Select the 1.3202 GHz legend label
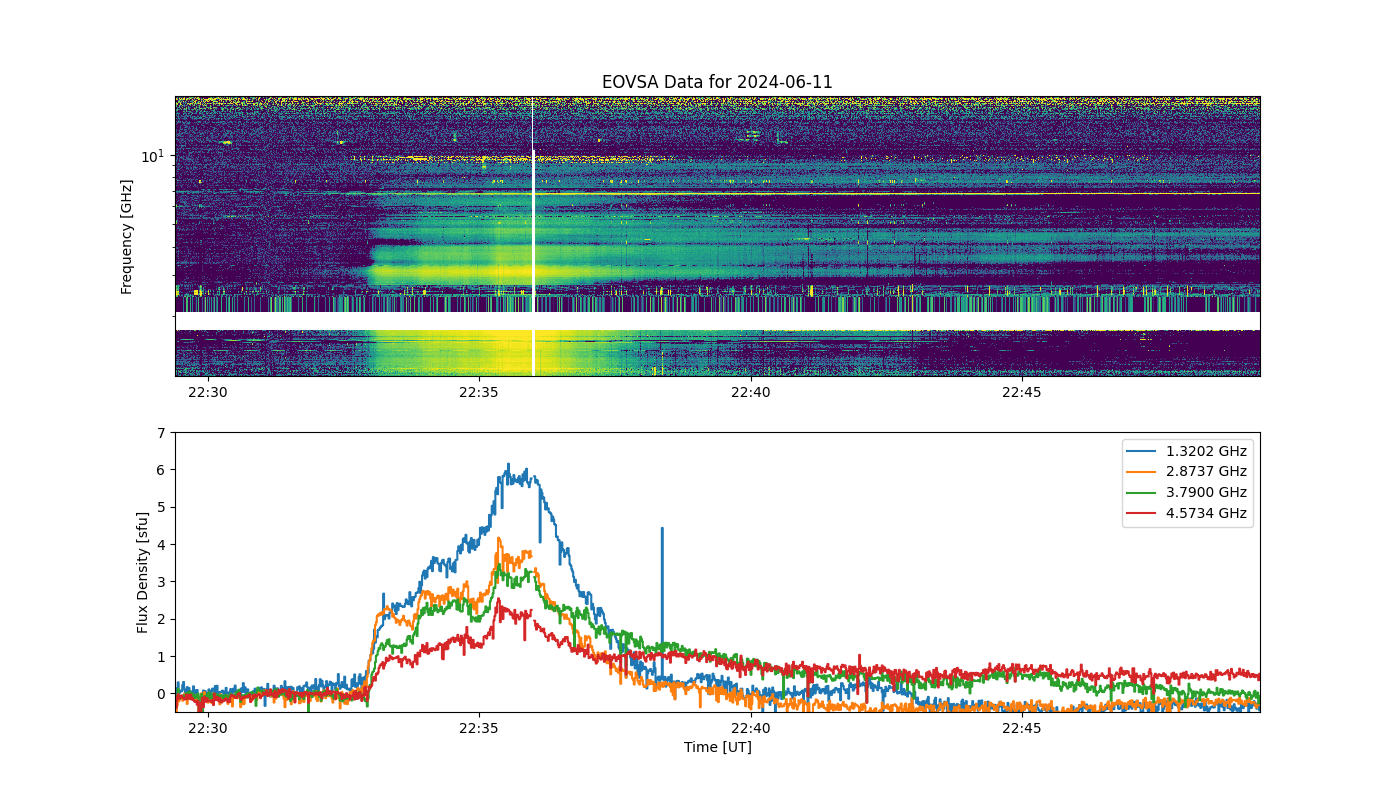 (x=1207, y=451)
